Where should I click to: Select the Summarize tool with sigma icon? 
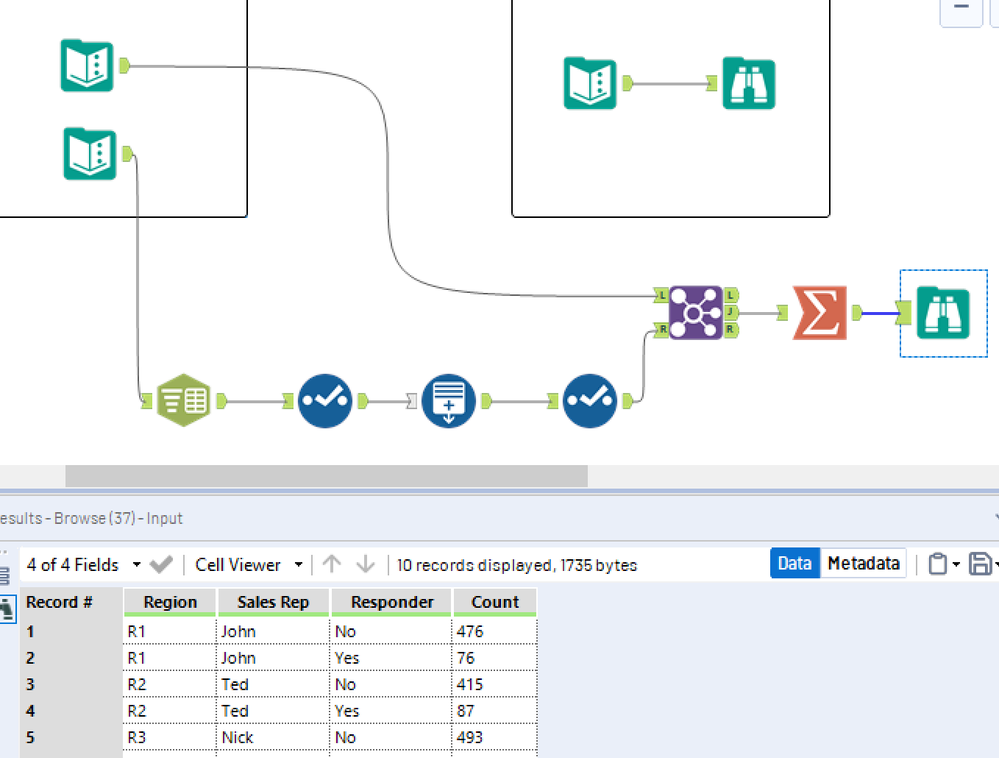(x=819, y=313)
